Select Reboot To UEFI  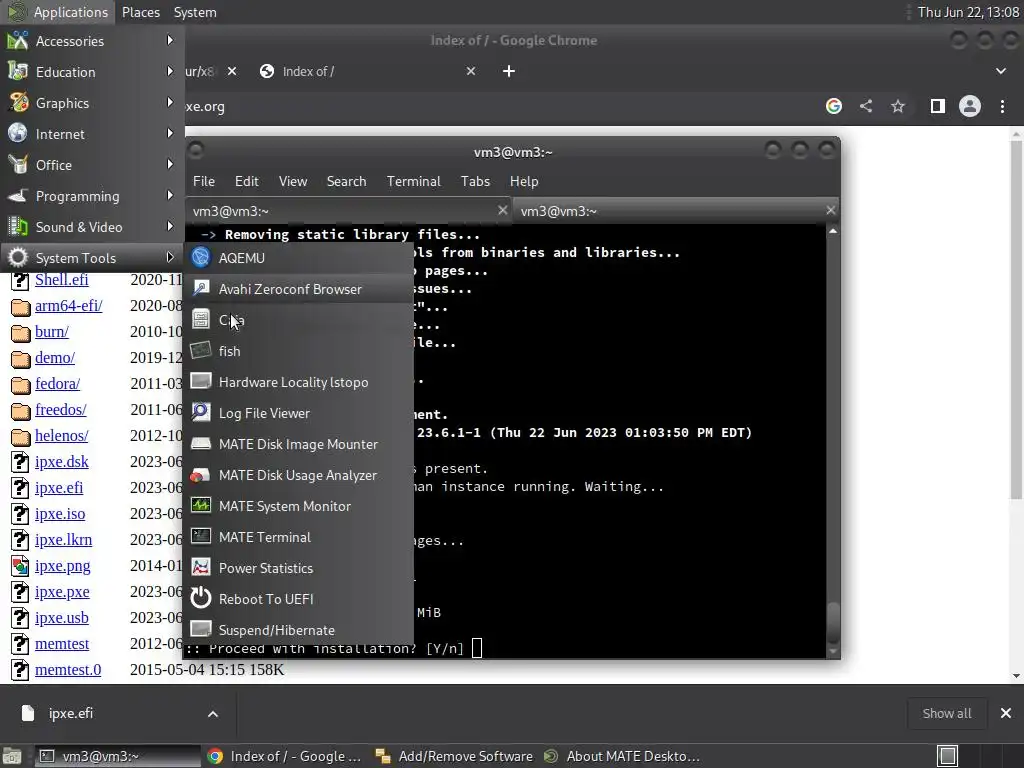click(x=298, y=599)
